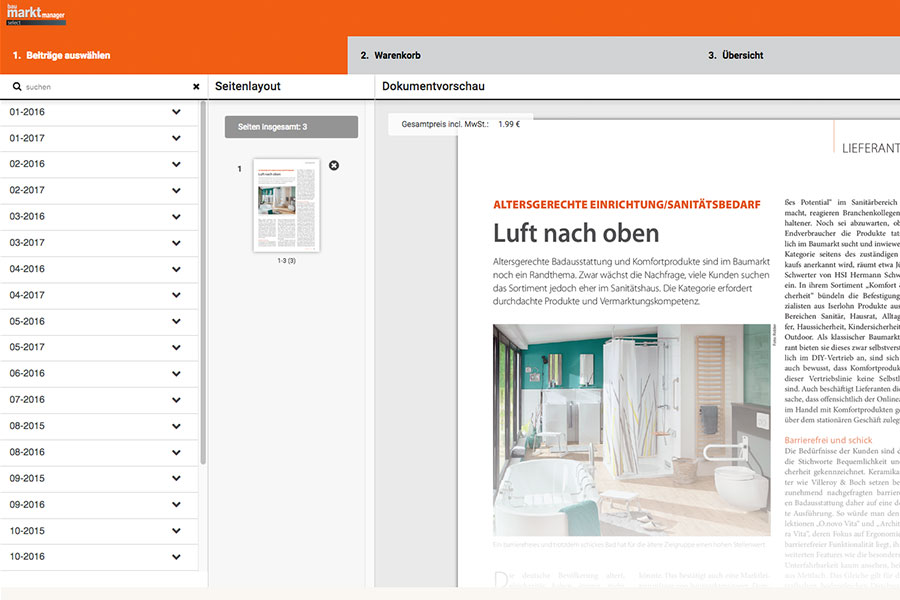Click the 'Luft nach oben' article headline

click(576, 234)
